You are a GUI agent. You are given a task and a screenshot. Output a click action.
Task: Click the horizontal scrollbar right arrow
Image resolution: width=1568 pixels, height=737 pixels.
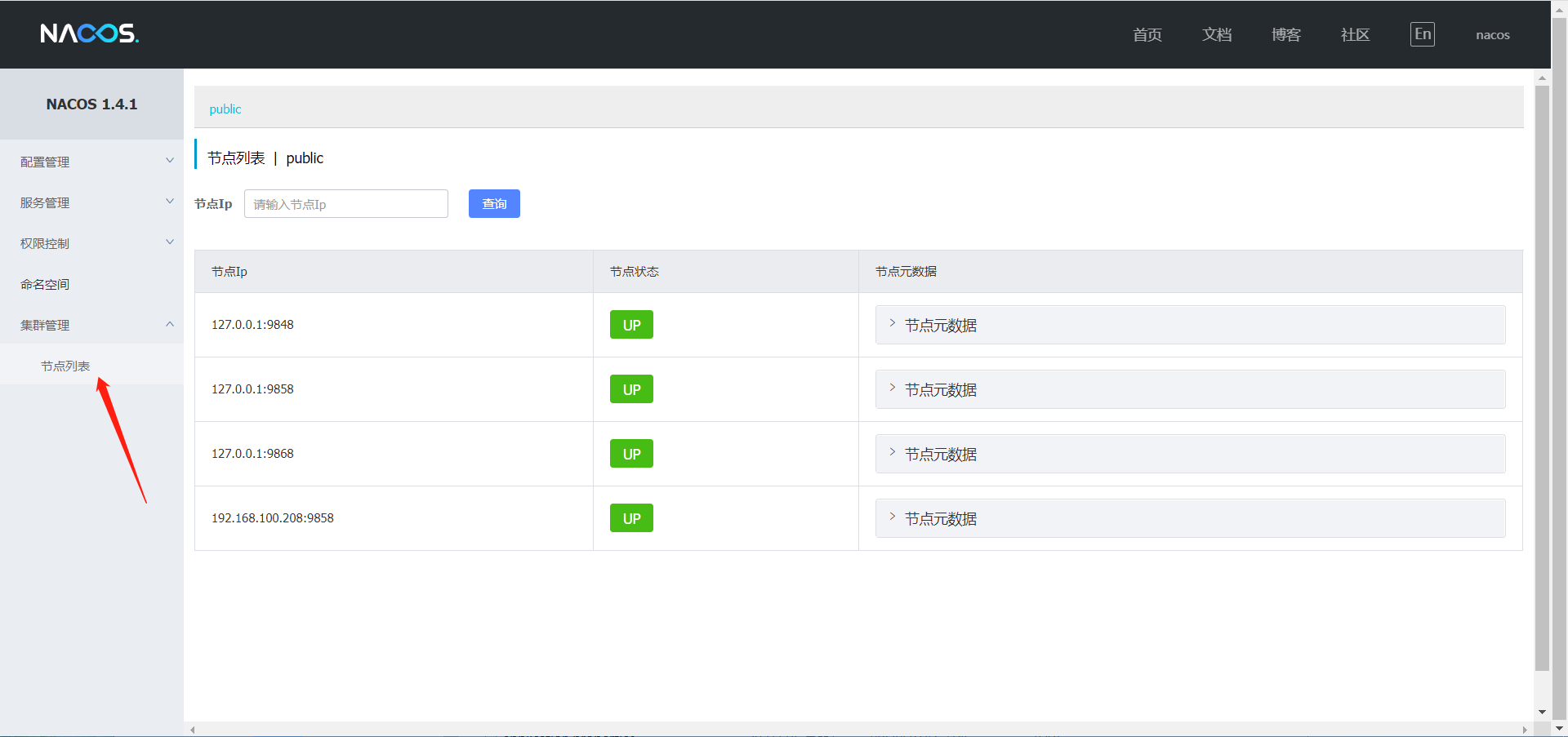pos(1524,730)
